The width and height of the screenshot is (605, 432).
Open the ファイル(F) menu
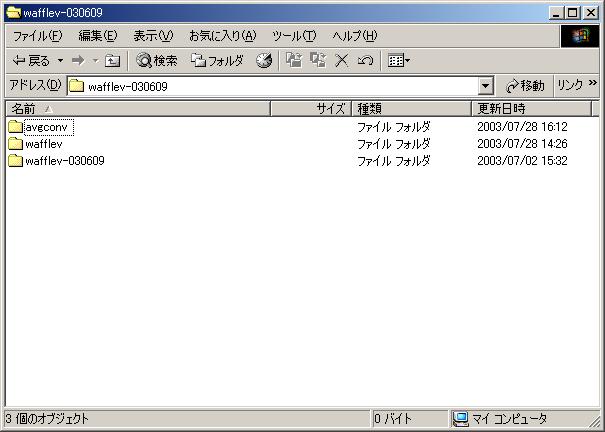37,36
